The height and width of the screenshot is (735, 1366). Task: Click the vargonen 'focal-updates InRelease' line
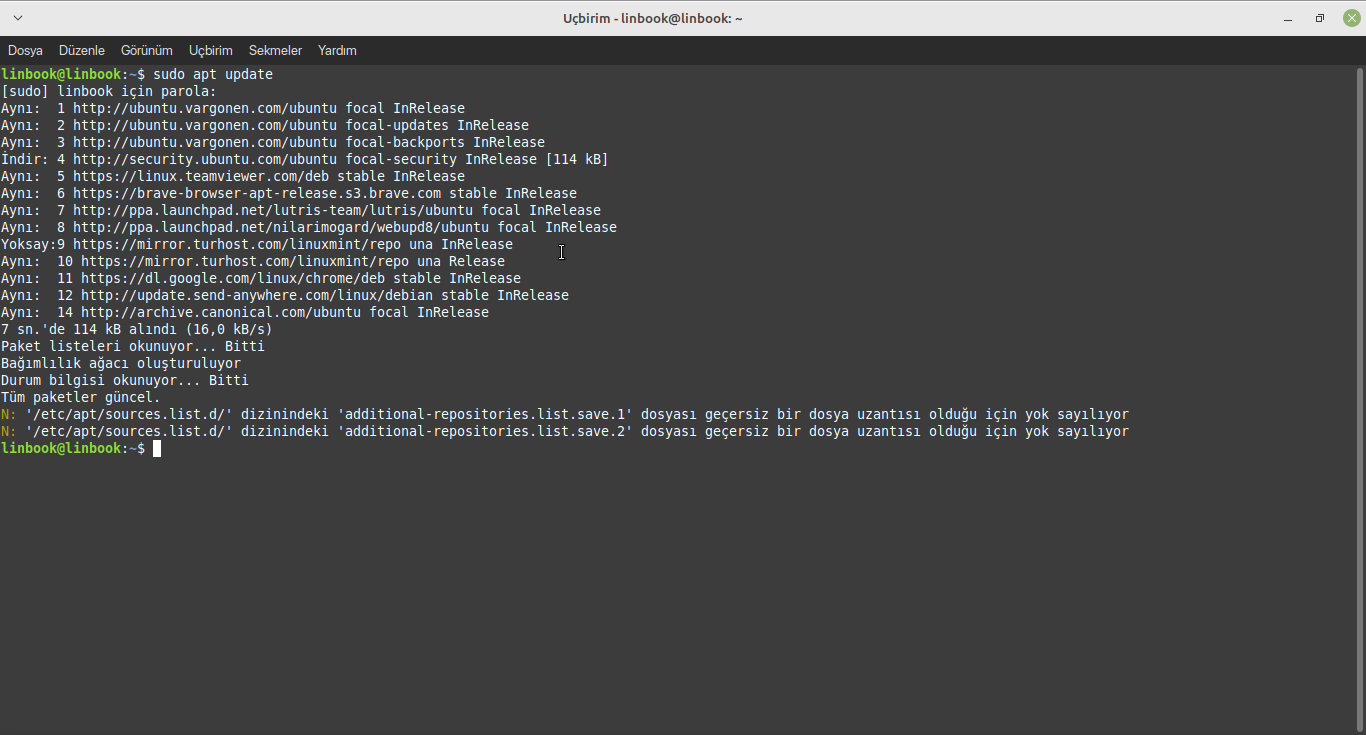(x=265, y=126)
